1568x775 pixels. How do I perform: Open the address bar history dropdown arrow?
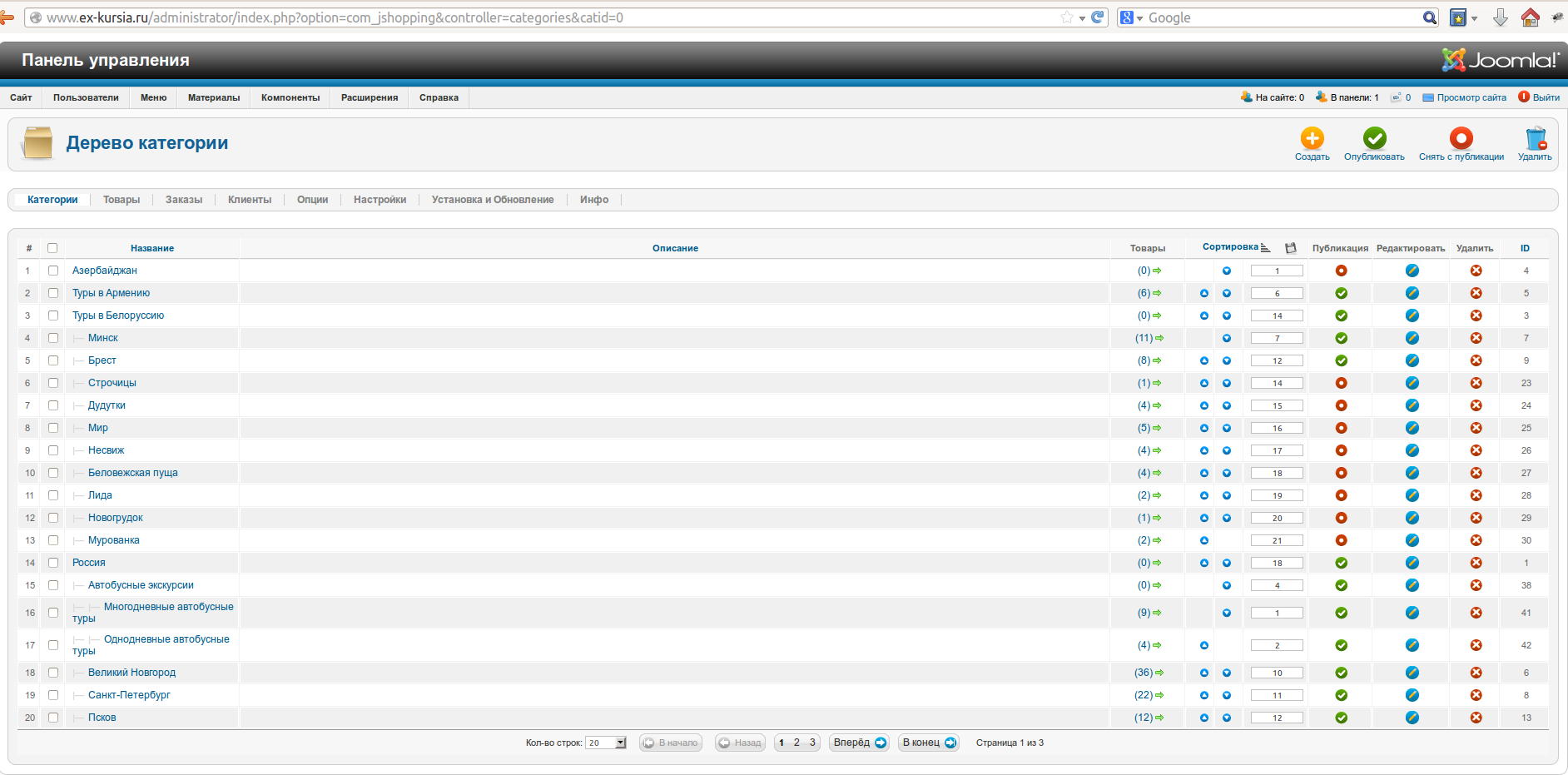[1082, 18]
